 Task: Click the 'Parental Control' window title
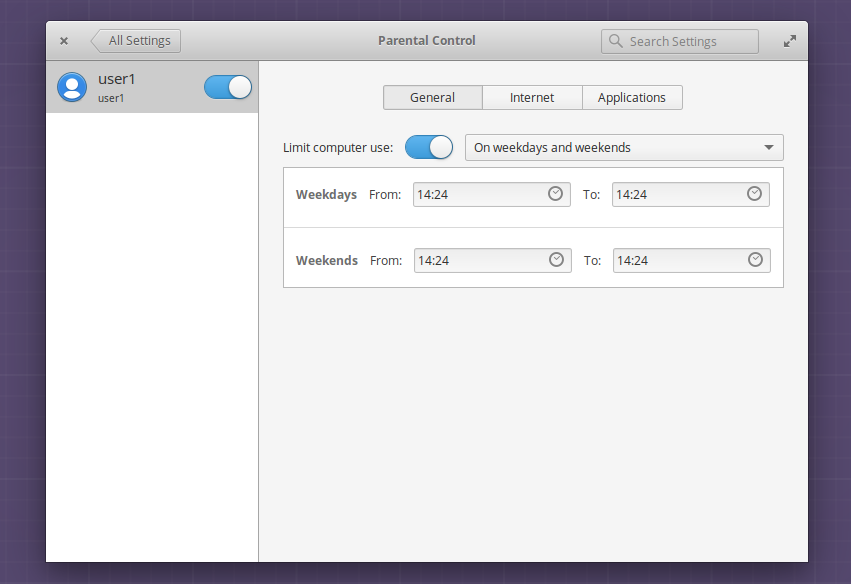tap(427, 41)
